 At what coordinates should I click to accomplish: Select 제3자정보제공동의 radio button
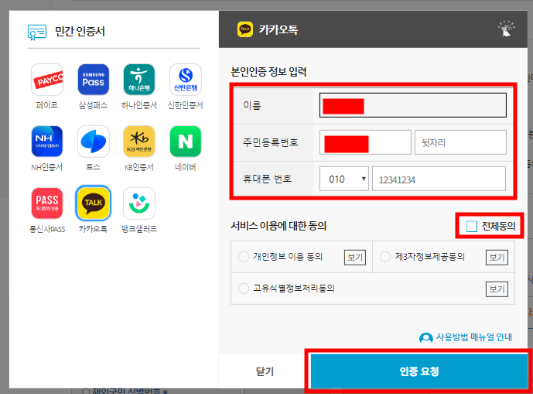pyautogui.click(x=385, y=257)
